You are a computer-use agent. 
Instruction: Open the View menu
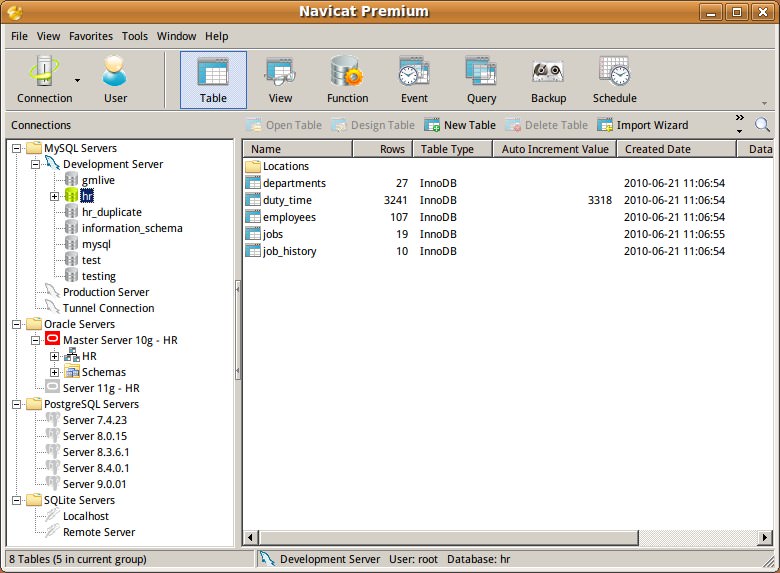coord(48,36)
